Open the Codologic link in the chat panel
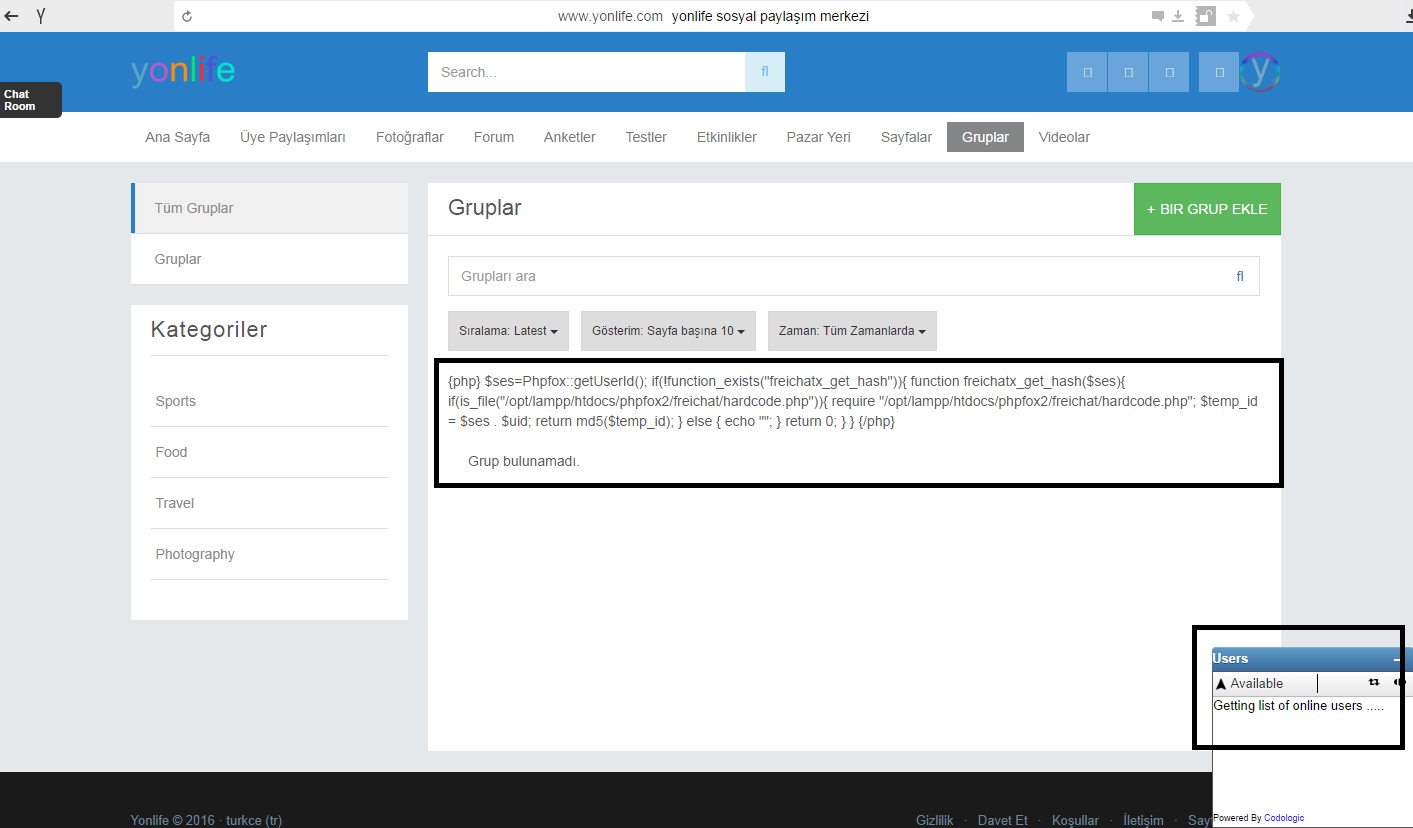1413x828 pixels. click(x=1284, y=818)
